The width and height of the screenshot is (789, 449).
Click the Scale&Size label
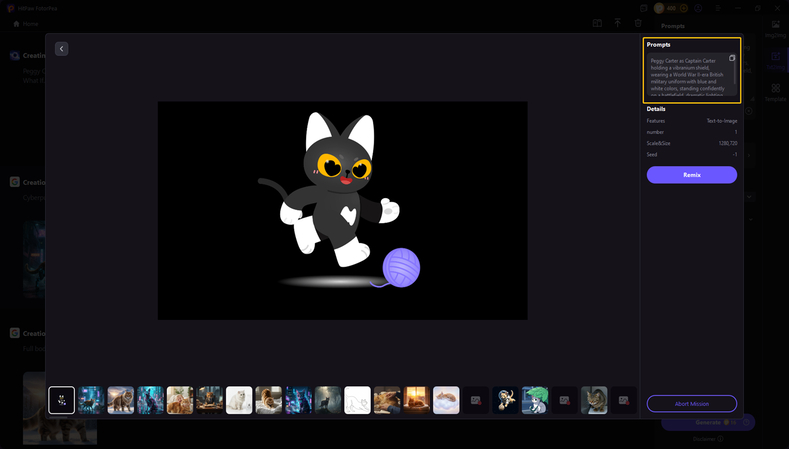pyautogui.click(x=658, y=143)
